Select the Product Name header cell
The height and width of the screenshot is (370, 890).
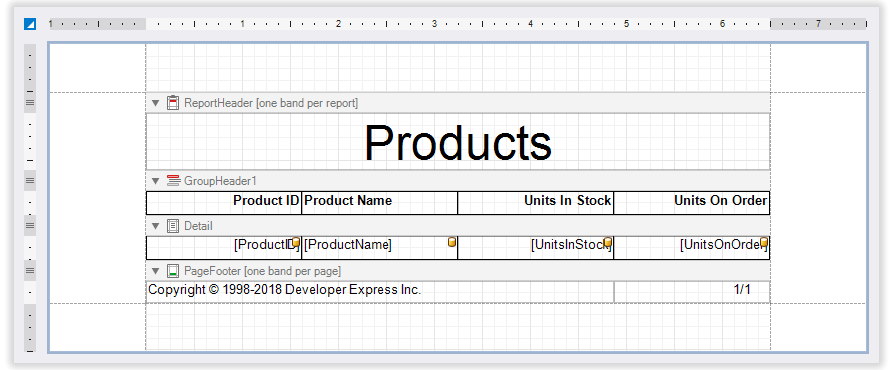pos(379,203)
